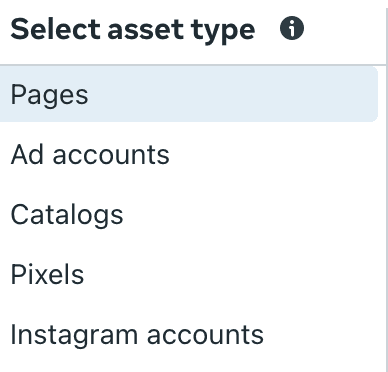This screenshot has height=372, width=388.
Task: Click the info icon beside Select asset type
Action: [292, 29]
